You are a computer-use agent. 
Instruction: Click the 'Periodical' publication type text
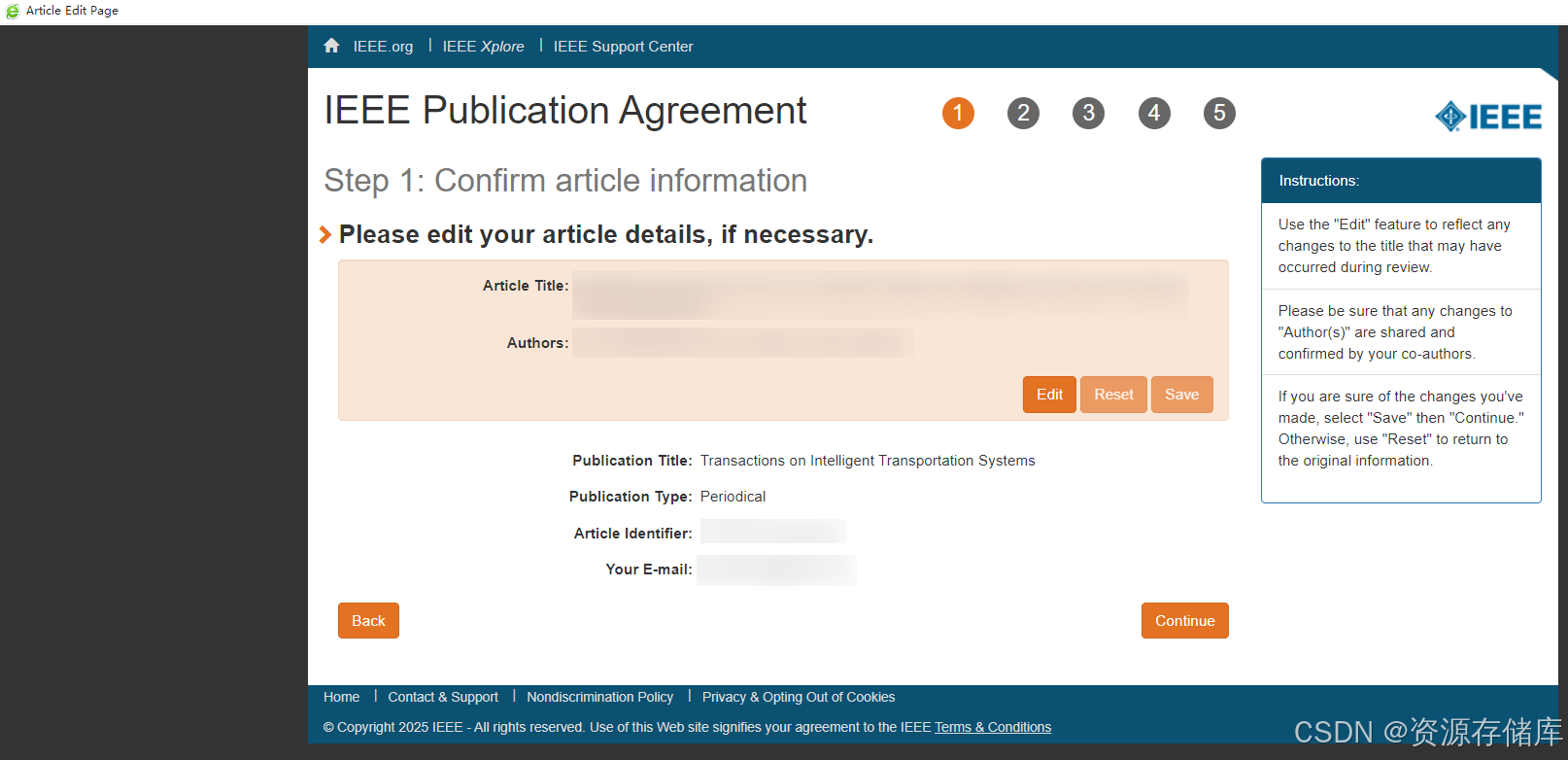coord(733,497)
